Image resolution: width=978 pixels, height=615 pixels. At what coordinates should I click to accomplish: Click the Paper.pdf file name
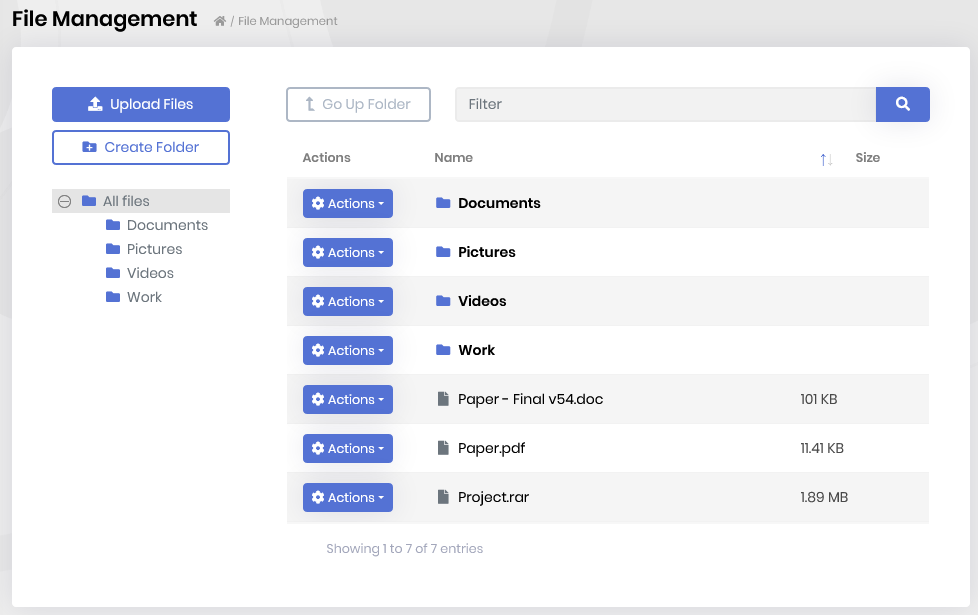click(491, 448)
